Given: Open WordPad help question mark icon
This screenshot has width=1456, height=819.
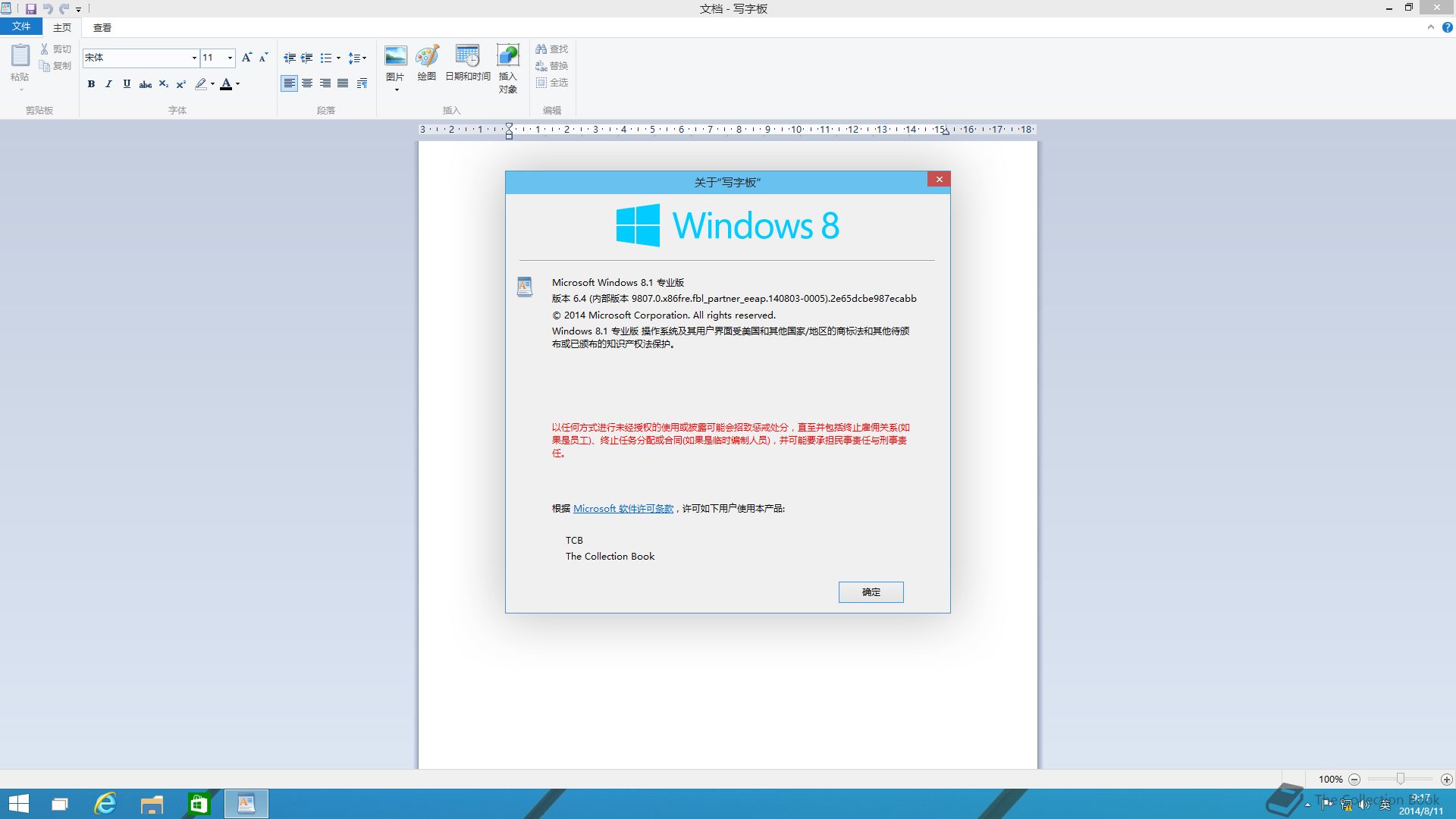Looking at the screenshot, I should tap(1447, 27).
